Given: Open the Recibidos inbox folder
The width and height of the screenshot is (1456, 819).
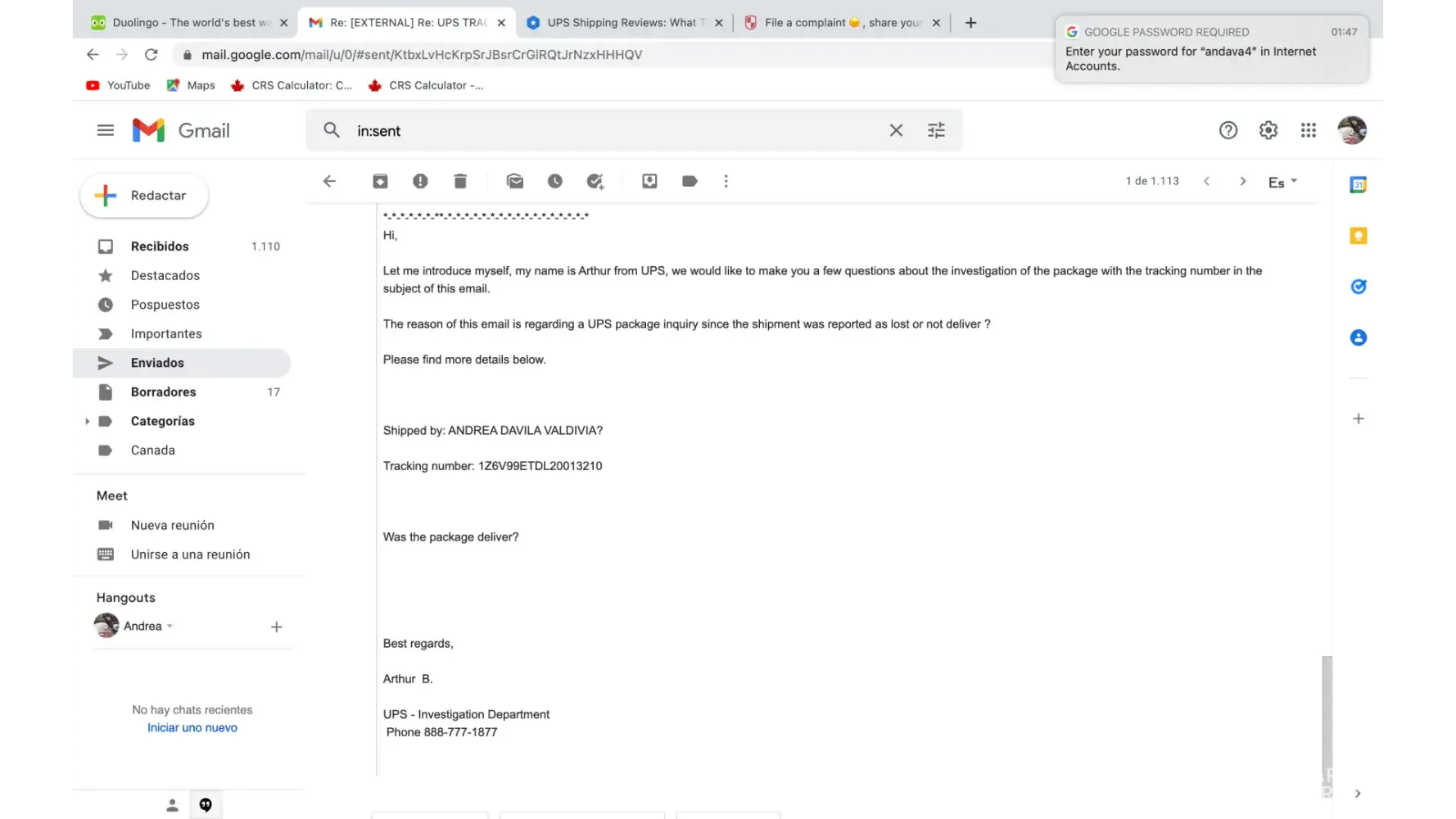Looking at the screenshot, I should click(160, 247).
